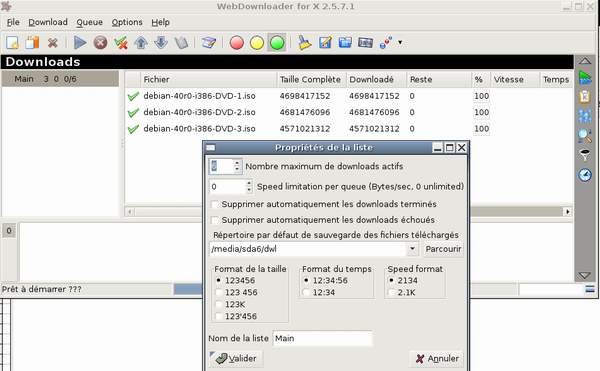Click sidebar blue figures icon
This screenshot has height=371, width=600.
[585, 116]
